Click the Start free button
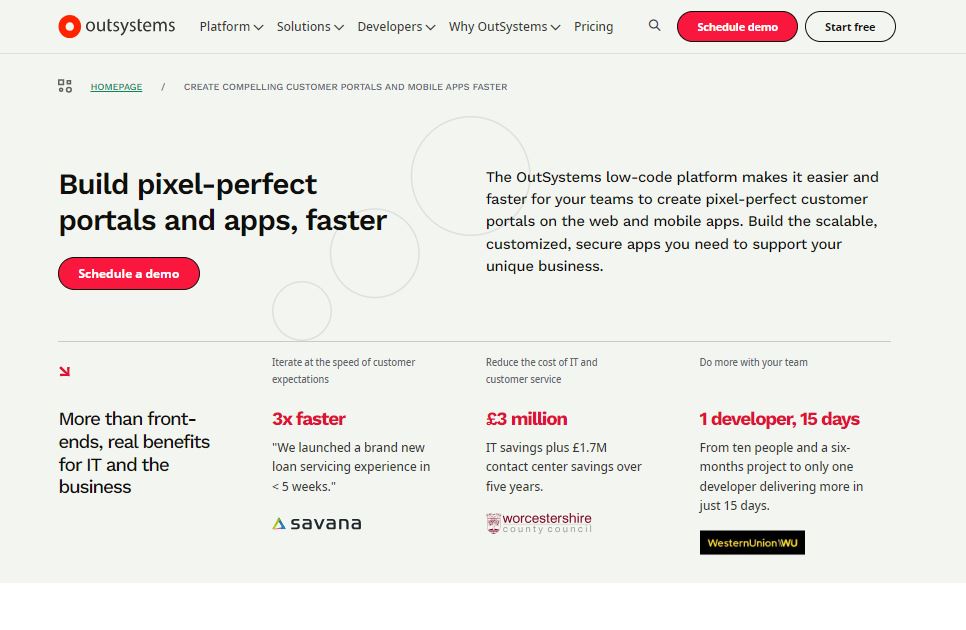 (x=850, y=26)
